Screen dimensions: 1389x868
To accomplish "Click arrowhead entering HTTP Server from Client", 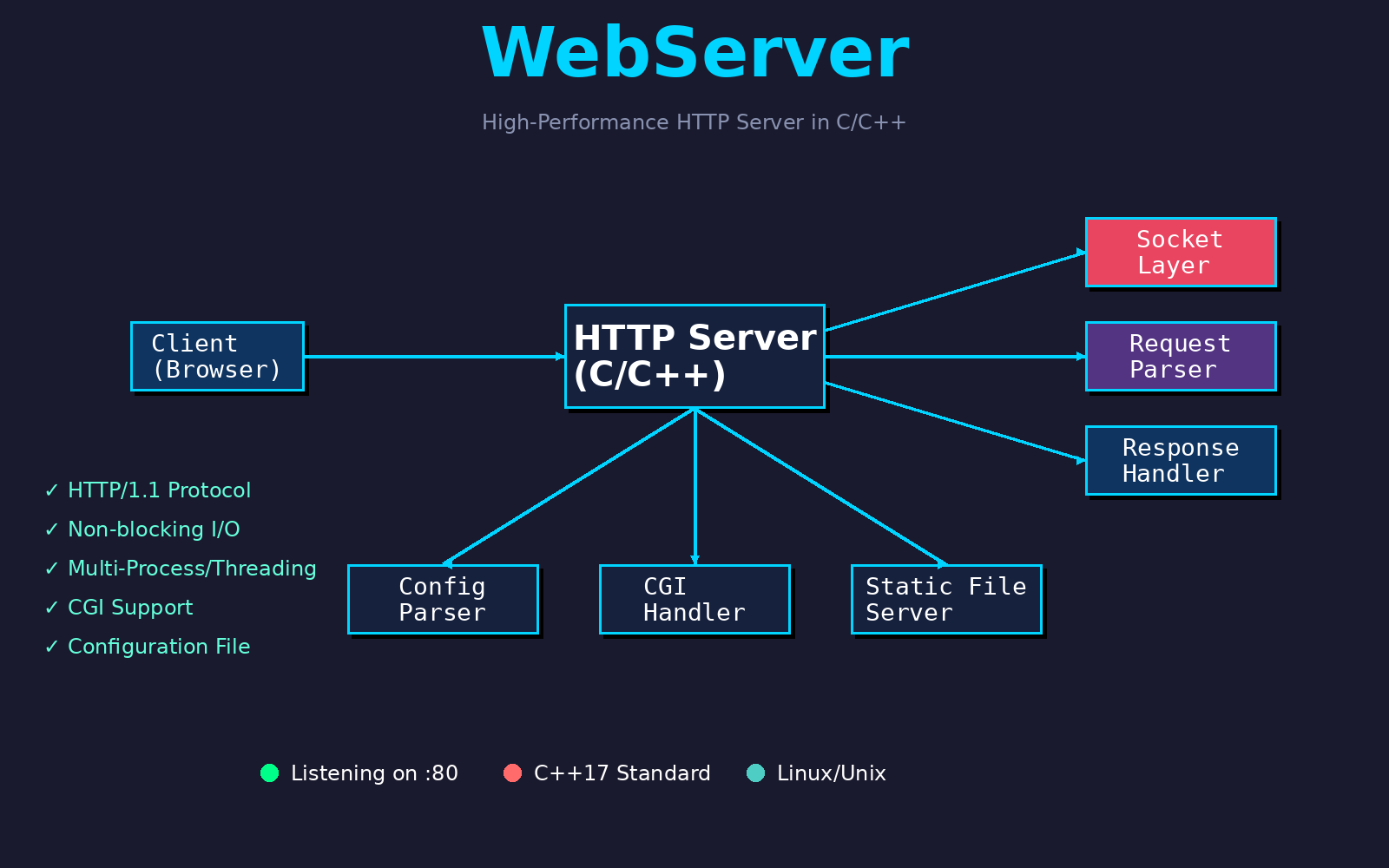I will [x=560, y=356].
